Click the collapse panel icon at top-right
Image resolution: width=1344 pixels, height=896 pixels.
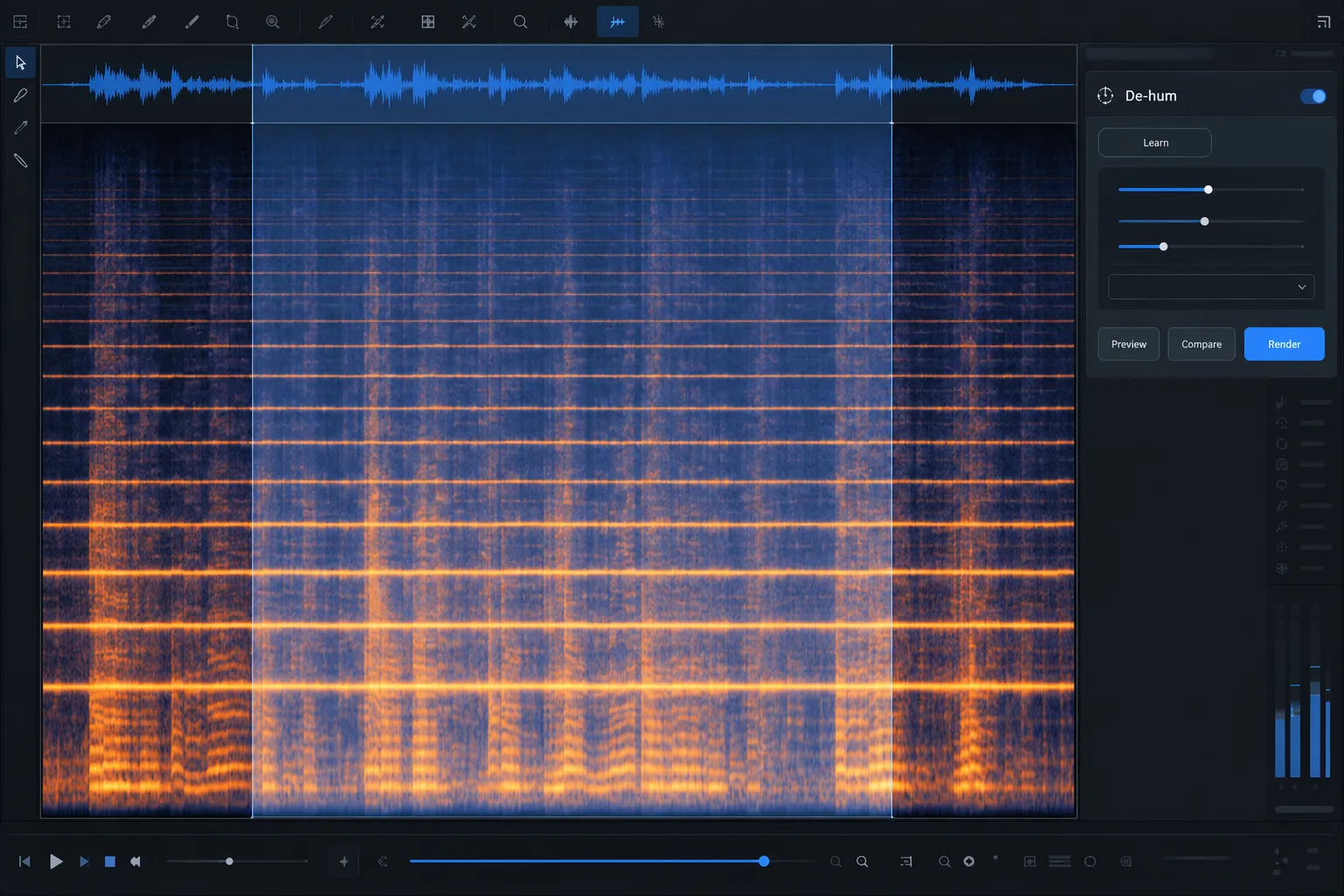pos(1323,22)
